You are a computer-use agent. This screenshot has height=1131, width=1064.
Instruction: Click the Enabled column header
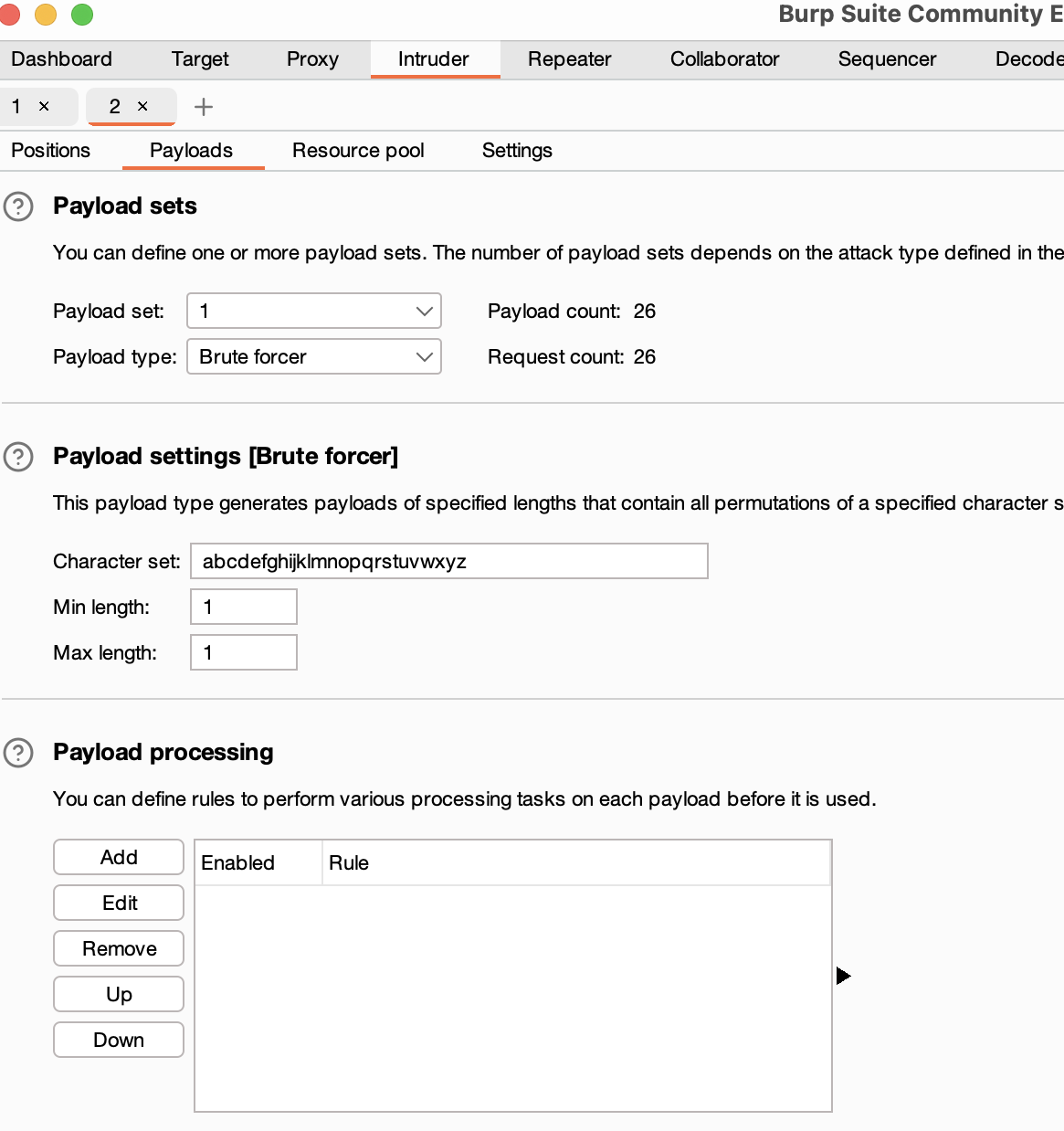(258, 862)
